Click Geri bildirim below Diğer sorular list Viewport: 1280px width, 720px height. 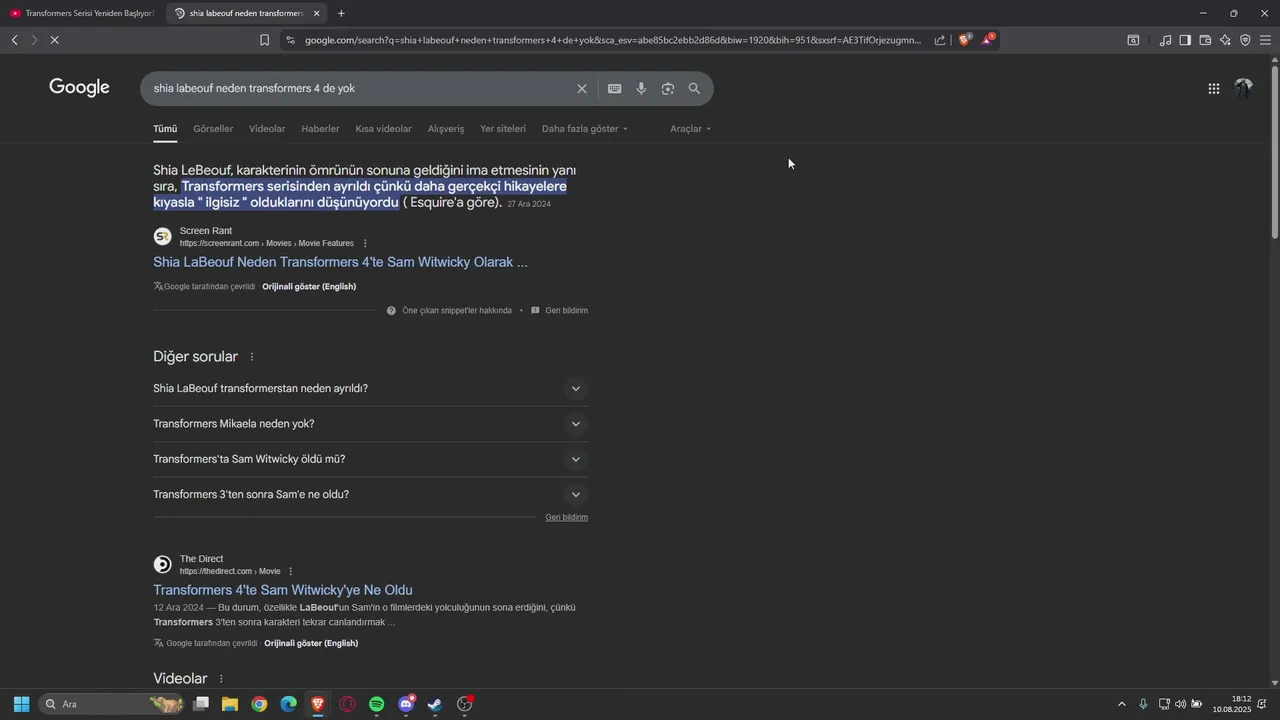(x=566, y=517)
